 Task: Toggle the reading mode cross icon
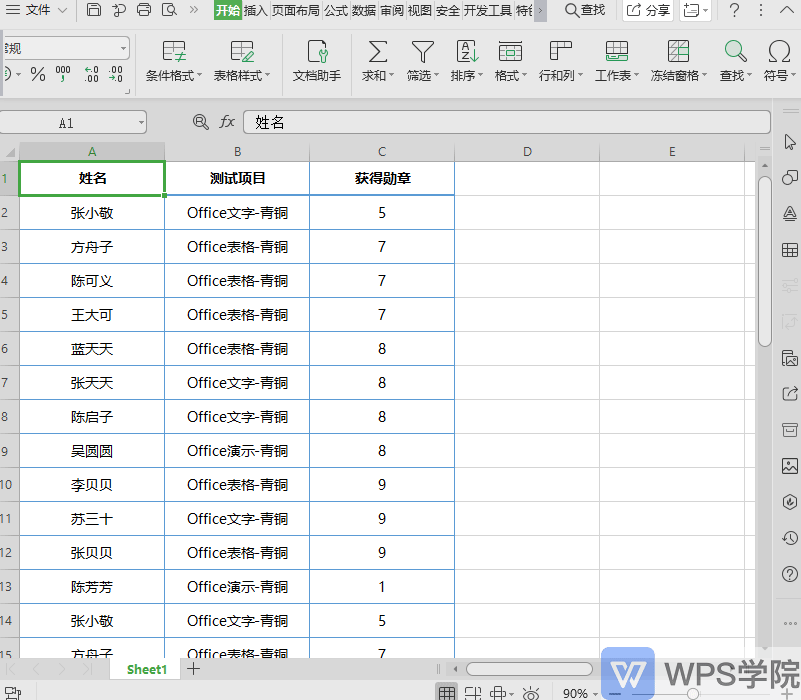pos(498,693)
